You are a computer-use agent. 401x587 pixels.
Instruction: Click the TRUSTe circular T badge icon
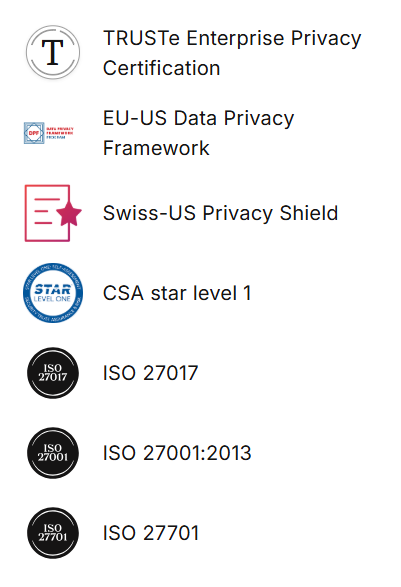point(53,52)
